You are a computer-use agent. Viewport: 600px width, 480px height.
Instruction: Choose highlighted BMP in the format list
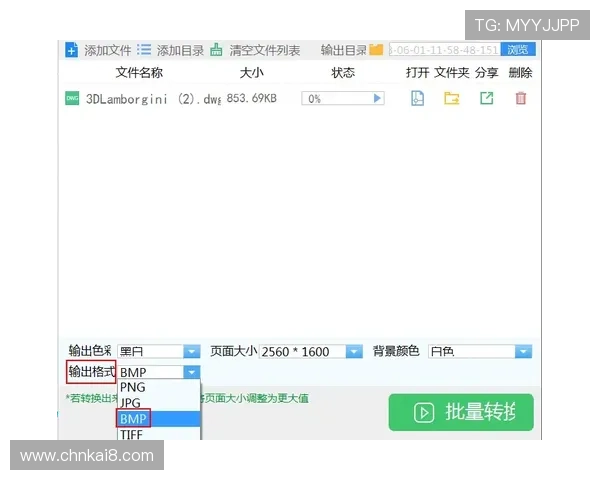coord(158,418)
